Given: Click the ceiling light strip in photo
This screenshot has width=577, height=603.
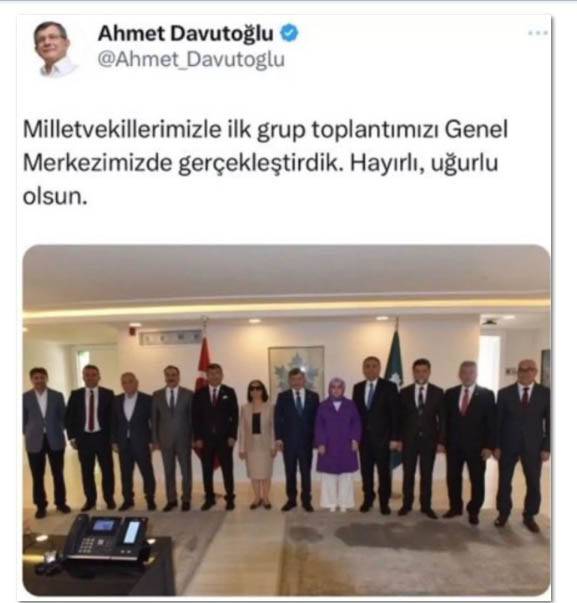Looking at the screenshot, I should 286,310.
